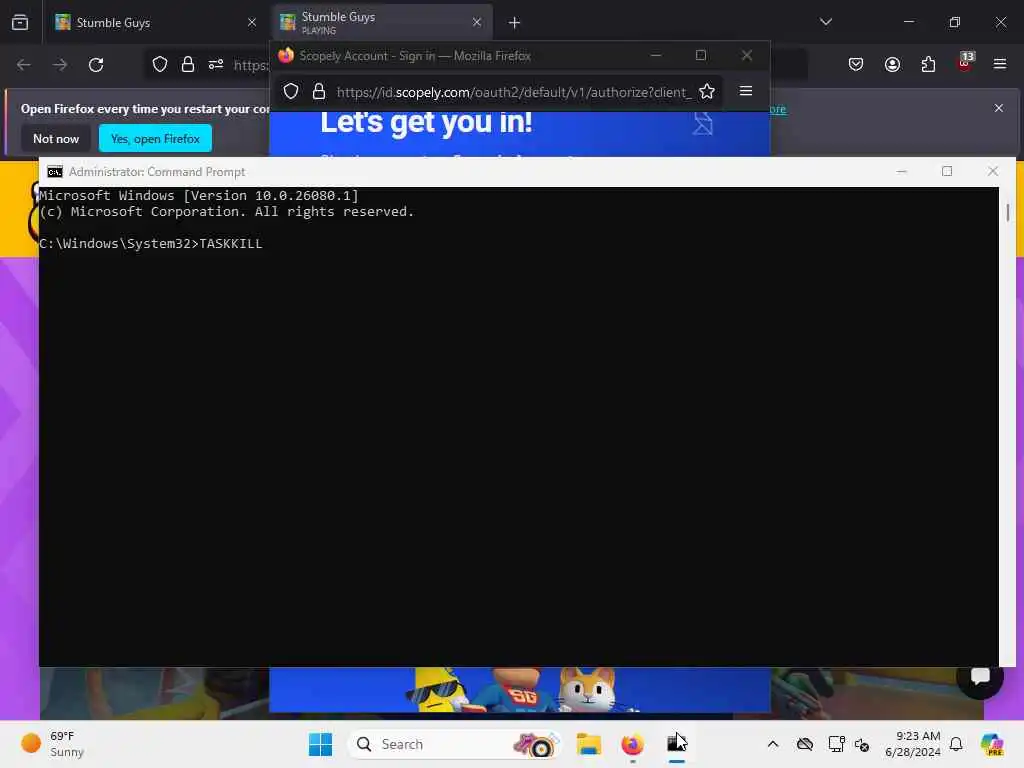This screenshot has width=1024, height=768.
Task: Open shield icon in Scopely sign-in window
Action: [x=291, y=91]
